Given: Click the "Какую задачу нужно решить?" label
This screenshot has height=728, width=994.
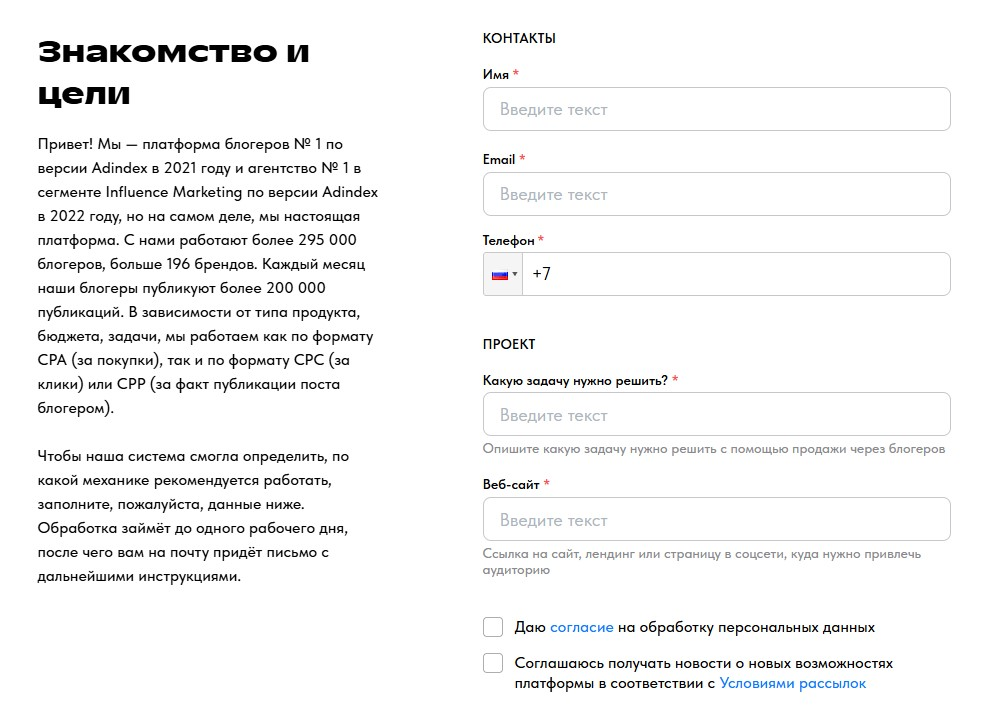Looking at the screenshot, I should [x=575, y=380].
